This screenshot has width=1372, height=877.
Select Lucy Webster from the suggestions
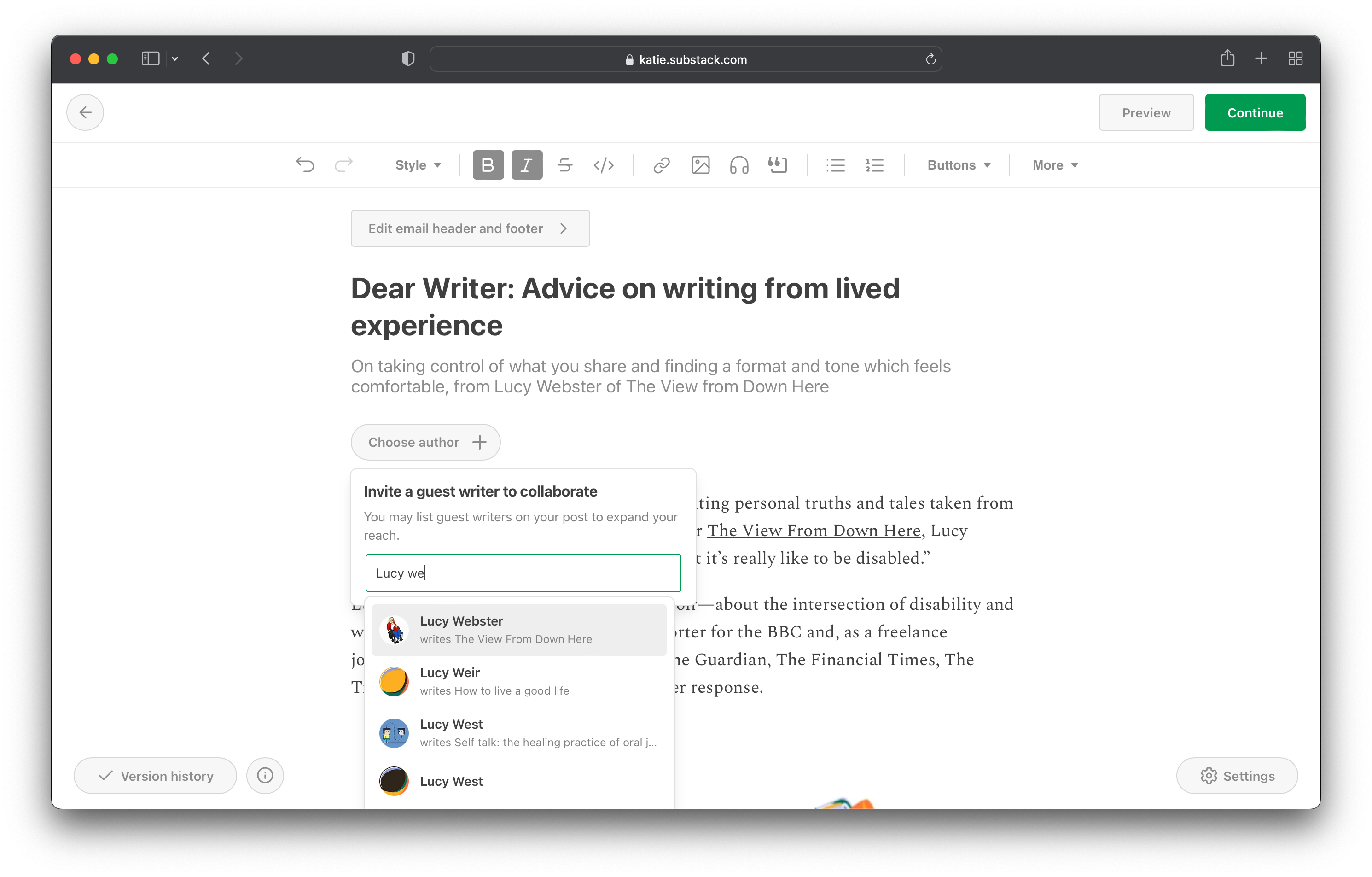point(518,630)
